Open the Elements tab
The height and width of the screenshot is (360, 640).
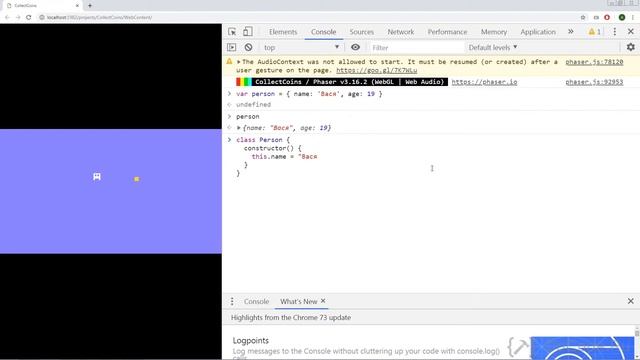[x=283, y=32]
